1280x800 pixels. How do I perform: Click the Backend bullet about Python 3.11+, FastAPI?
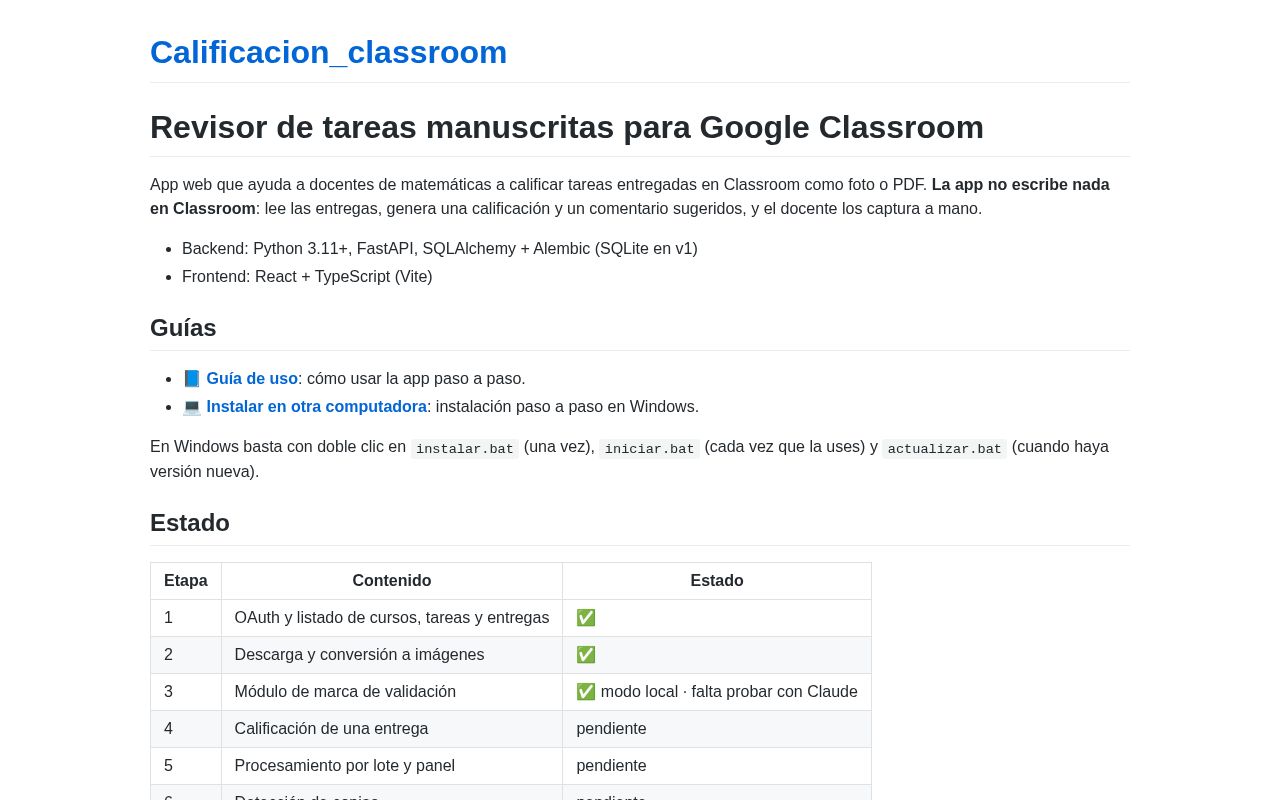[x=440, y=249]
